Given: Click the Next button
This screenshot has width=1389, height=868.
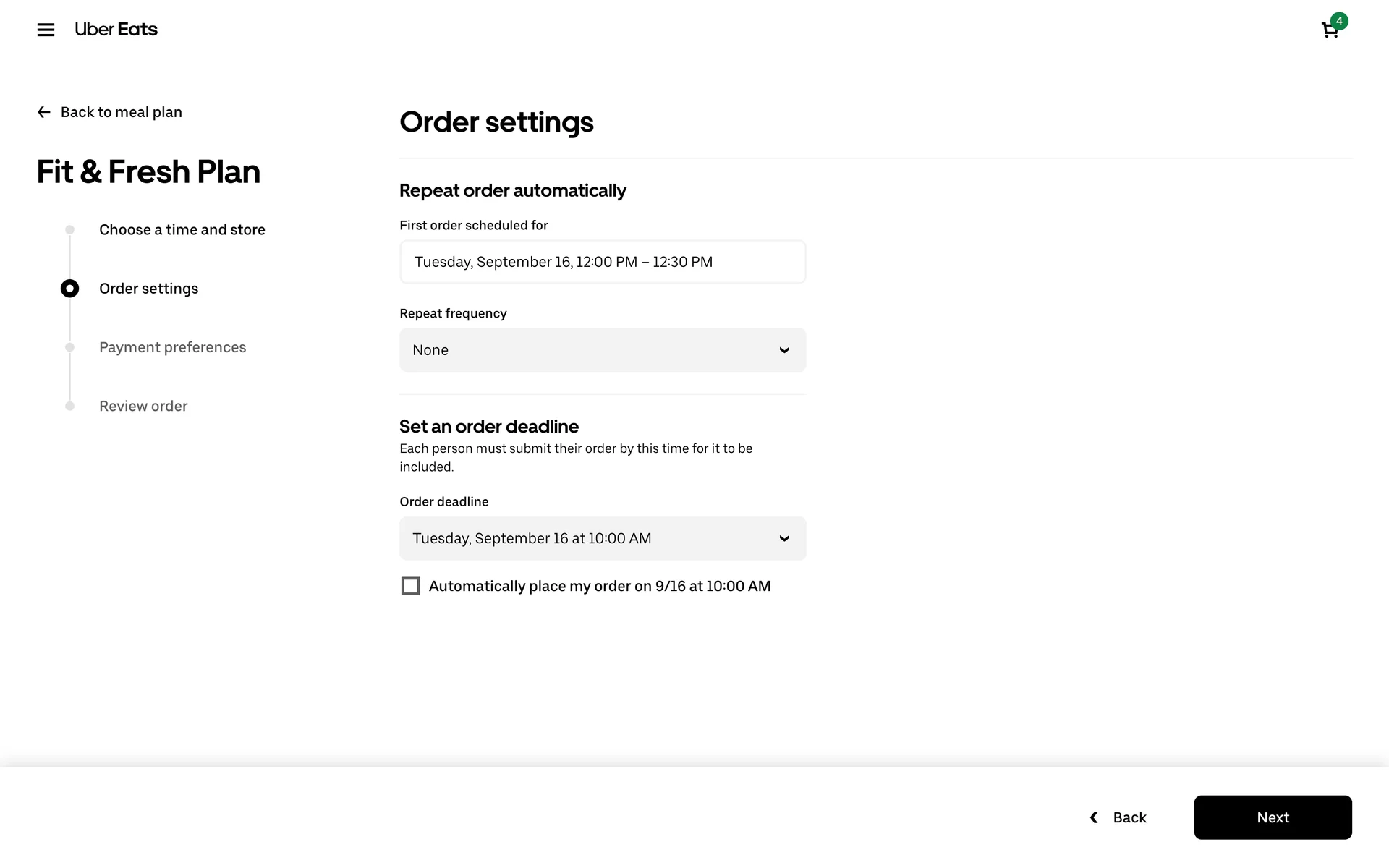Looking at the screenshot, I should coord(1273,817).
